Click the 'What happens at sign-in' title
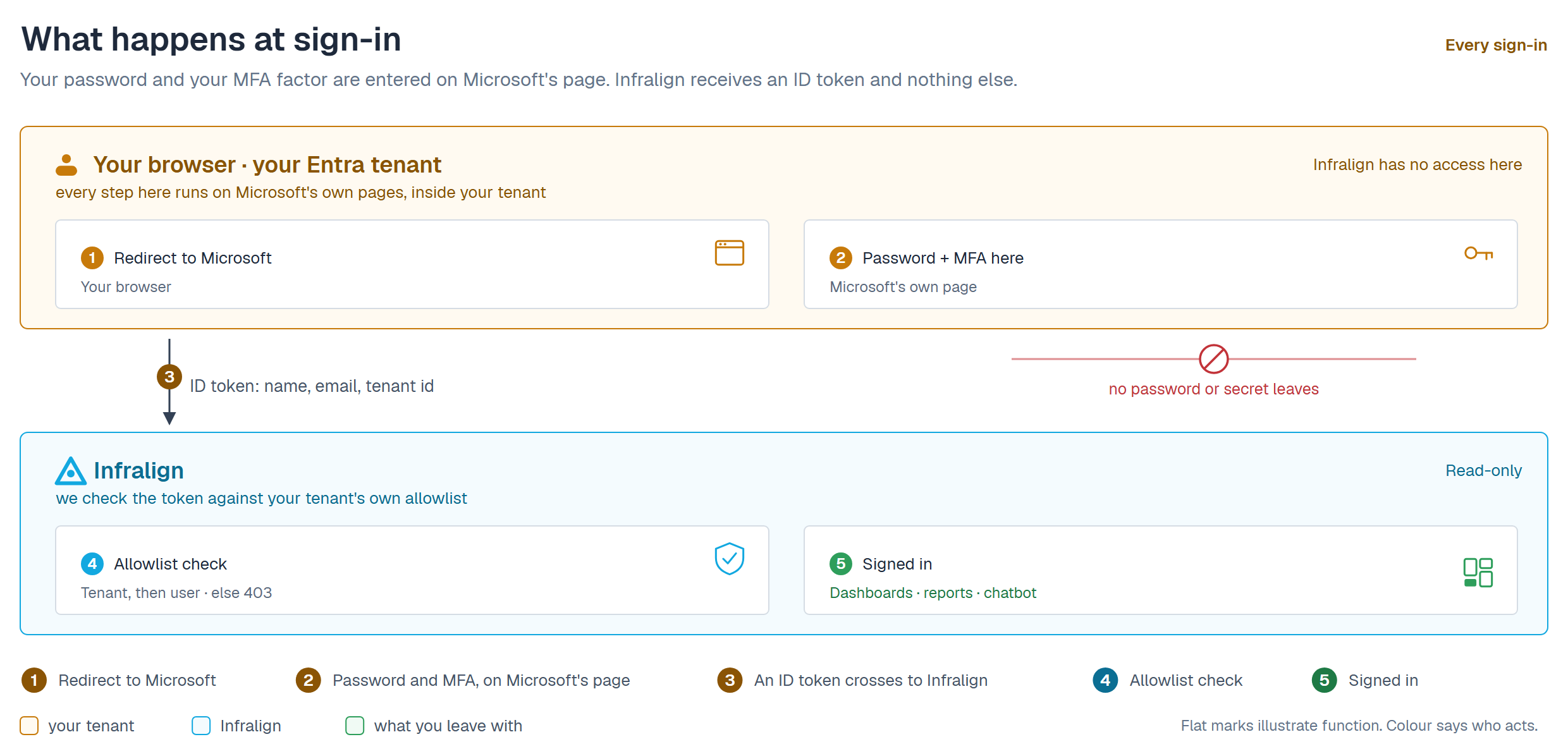The width and height of the screenshot is (1568, 756). [211, 39]
